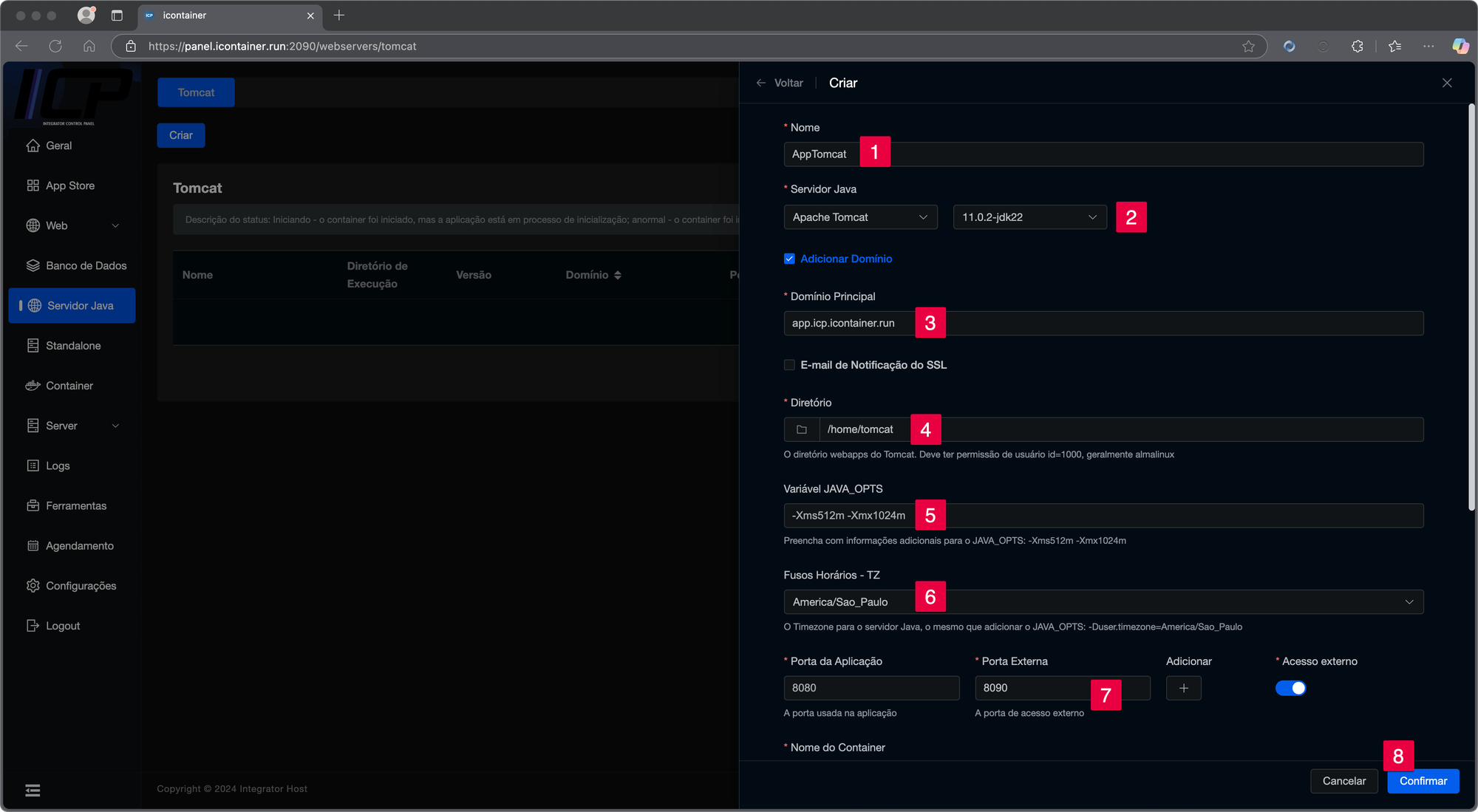Toggle off the Acesso externo switch

[1290, 688]
